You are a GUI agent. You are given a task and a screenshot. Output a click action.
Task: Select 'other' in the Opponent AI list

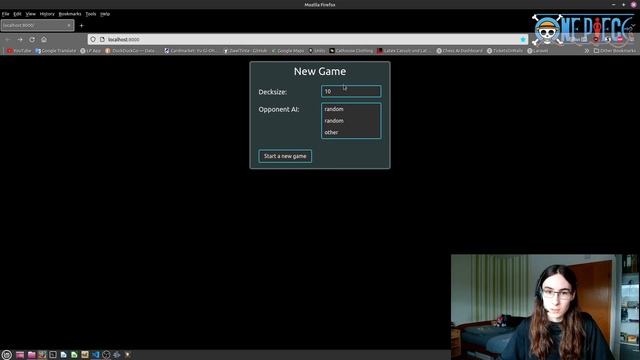click(351, 132)
